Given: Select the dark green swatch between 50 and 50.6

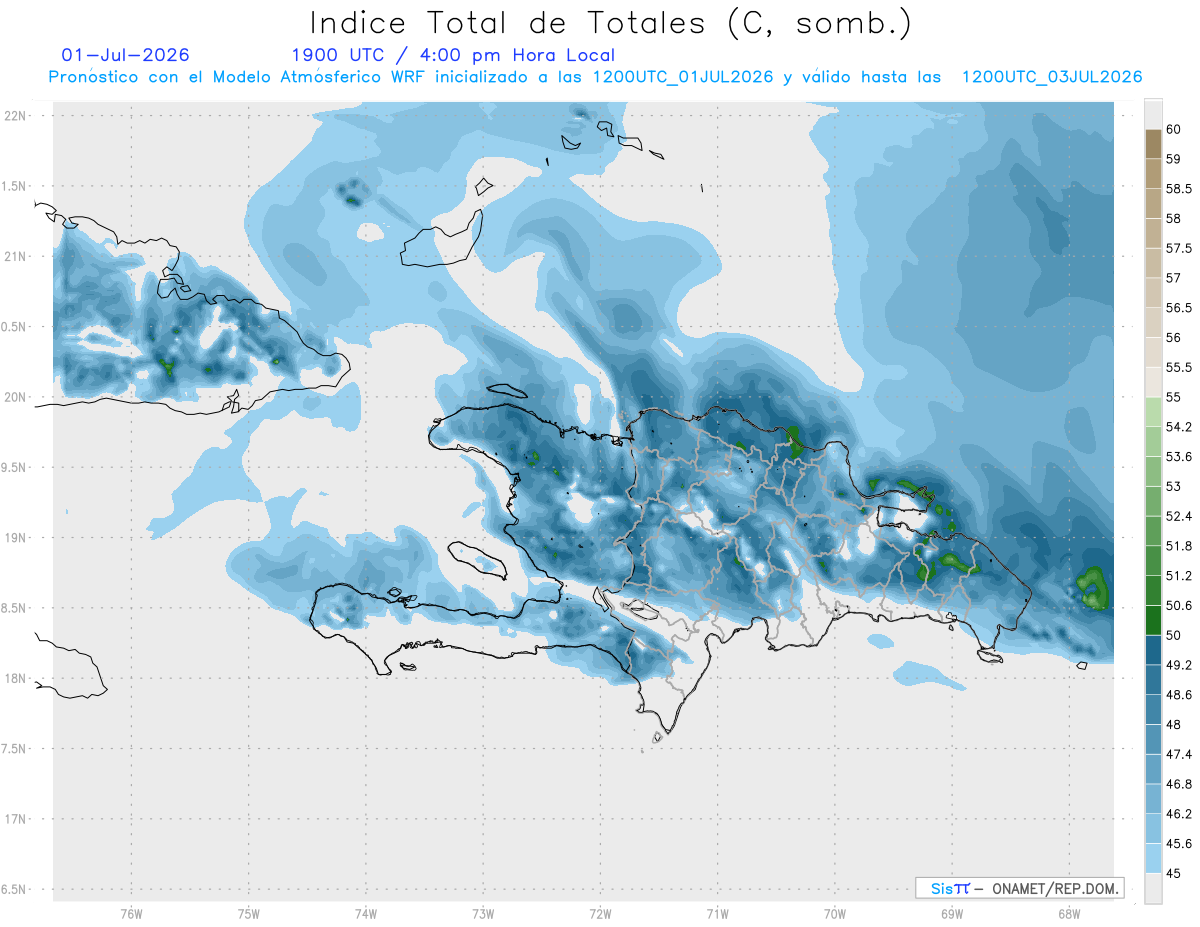Looking at the screenshot, I should pos(1154,620).
